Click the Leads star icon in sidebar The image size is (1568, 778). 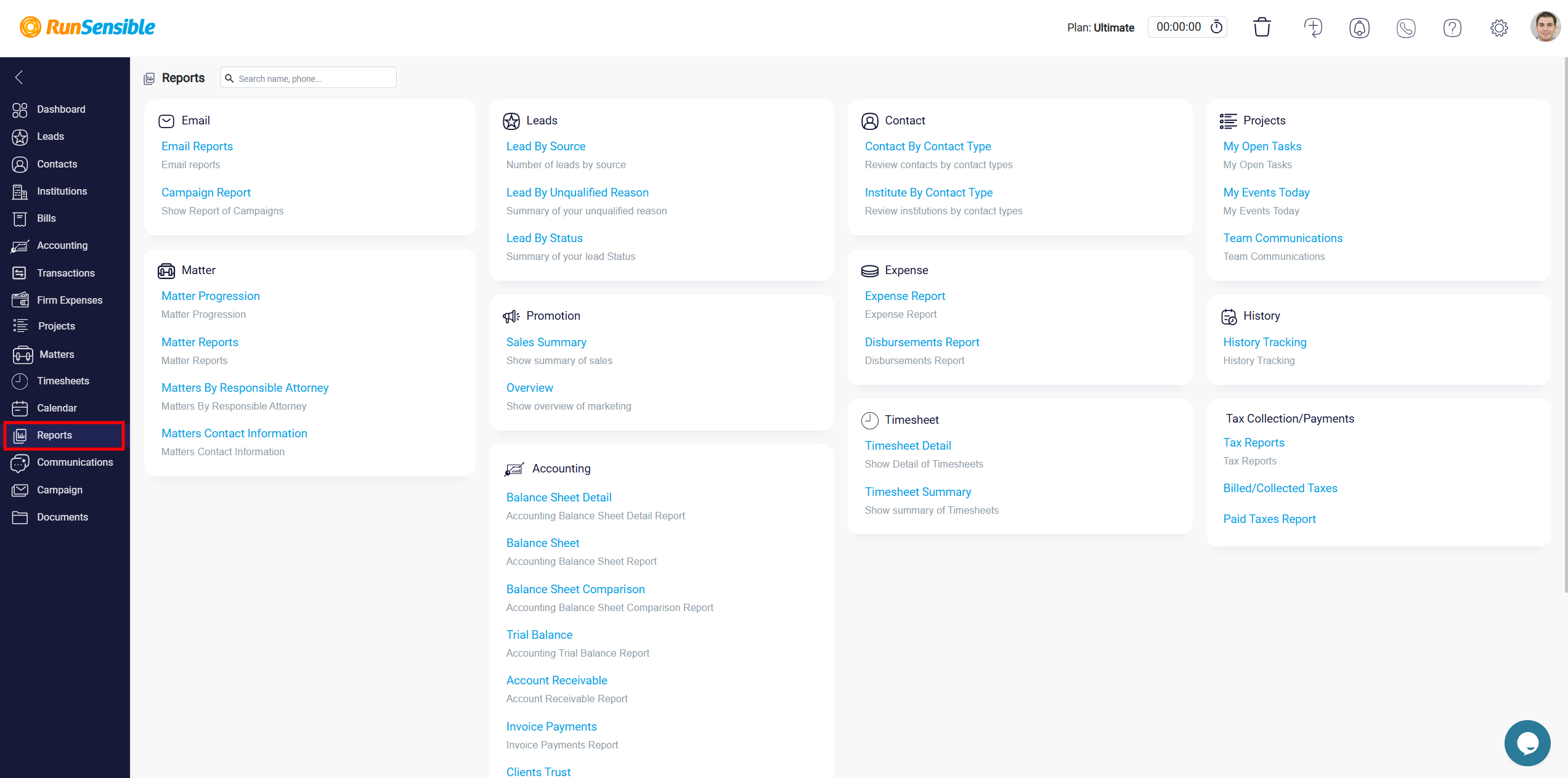pyautogui.click(x=20, y=137)
